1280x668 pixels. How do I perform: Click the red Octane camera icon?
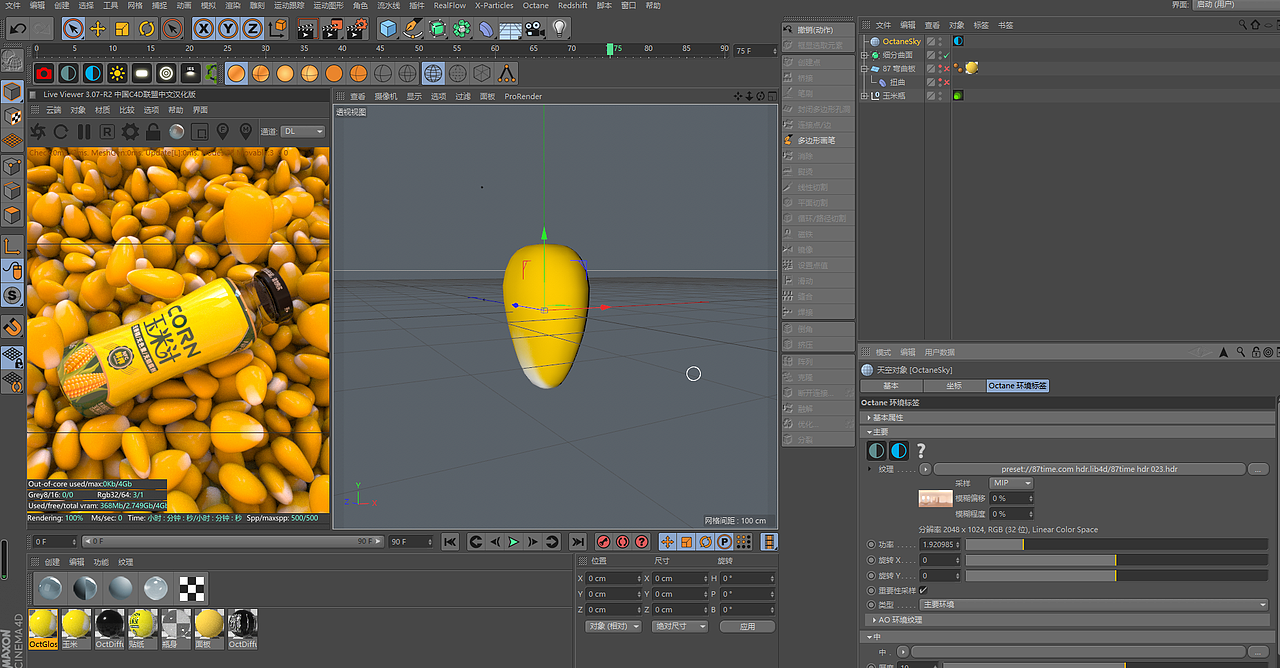click(x=43, y=73)
